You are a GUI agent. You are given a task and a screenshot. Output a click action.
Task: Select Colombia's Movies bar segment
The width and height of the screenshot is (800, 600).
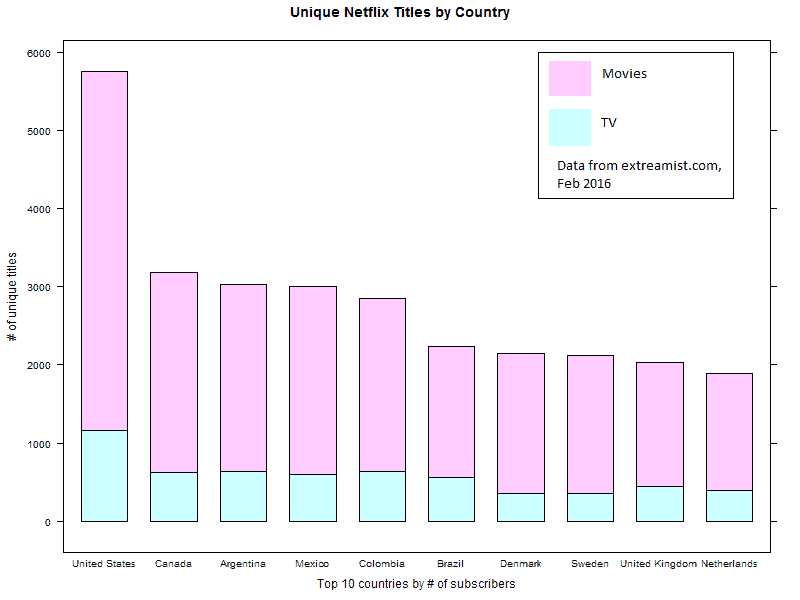point(382,385)
